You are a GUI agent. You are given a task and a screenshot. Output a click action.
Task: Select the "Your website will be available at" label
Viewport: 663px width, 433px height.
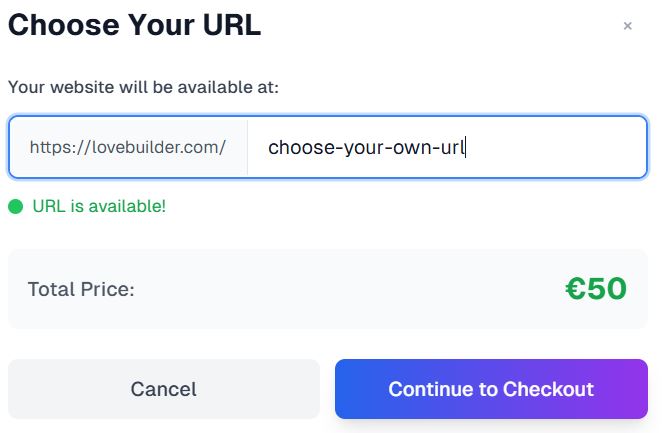click(143, 87)
